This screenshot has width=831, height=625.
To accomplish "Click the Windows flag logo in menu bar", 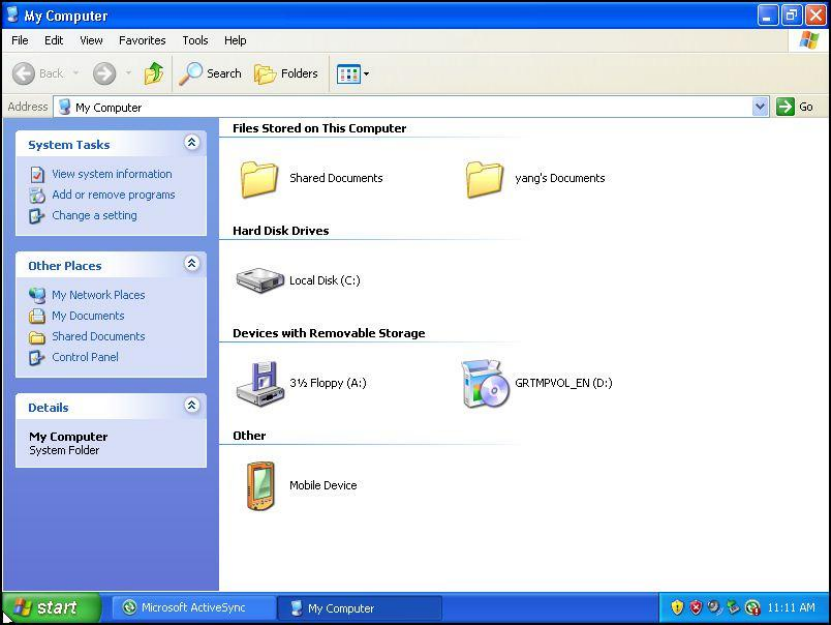I will 809,40.
